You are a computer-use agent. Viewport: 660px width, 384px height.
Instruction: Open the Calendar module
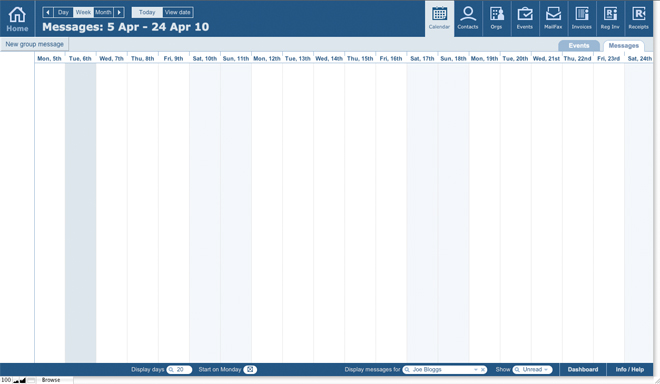pyautogui.click(x=439, y=19)
